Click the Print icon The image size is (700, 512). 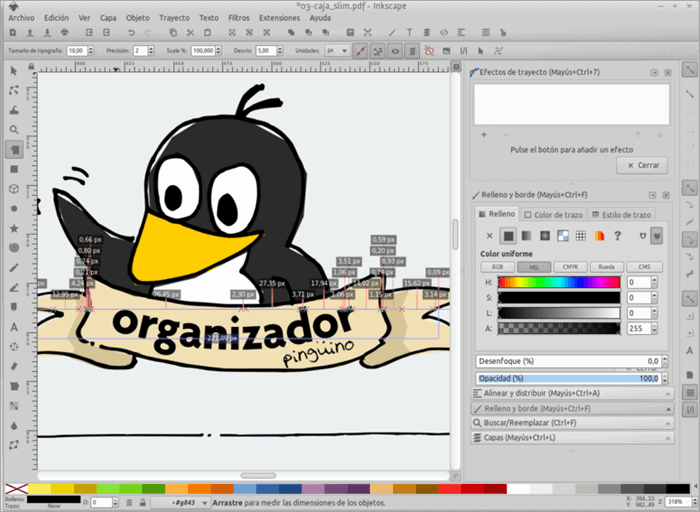point(65,33)
